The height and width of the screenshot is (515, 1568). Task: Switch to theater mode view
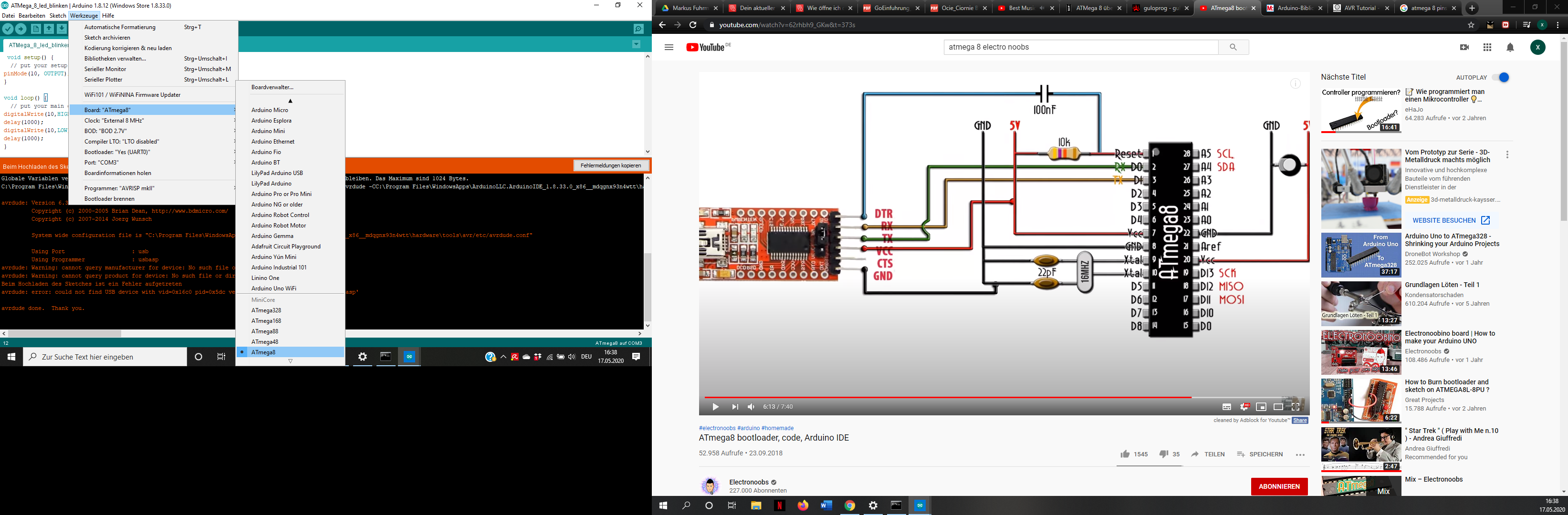[x=1278, y=407]
